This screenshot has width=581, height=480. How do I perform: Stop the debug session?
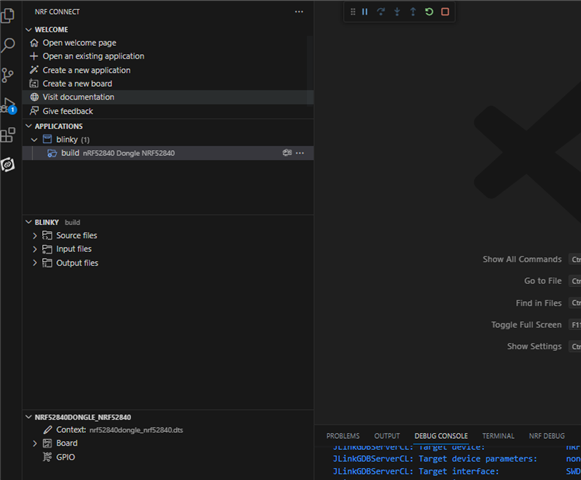[x=445, y=12]
